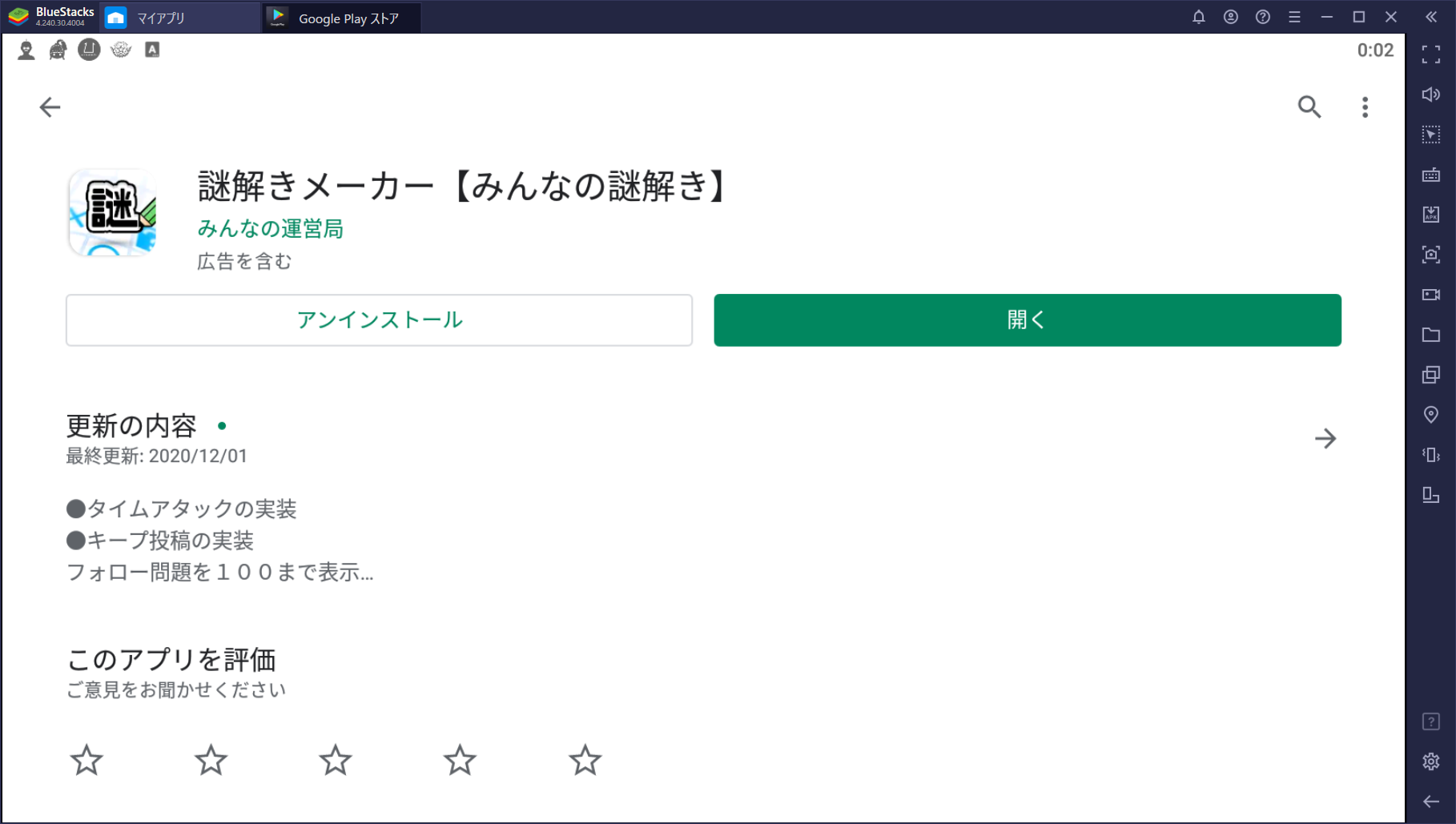Open the BlueStacks hamburger menu
1456x824 pixels.
pos(1294,17)
